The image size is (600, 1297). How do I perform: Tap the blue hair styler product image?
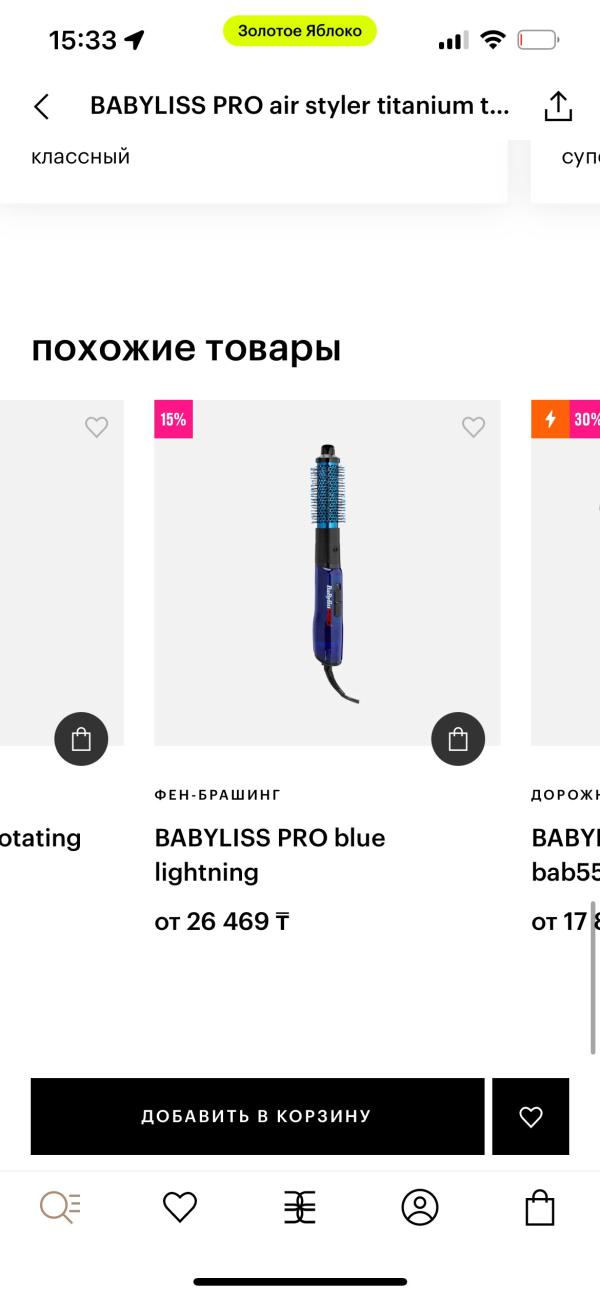tap(327, 573)
